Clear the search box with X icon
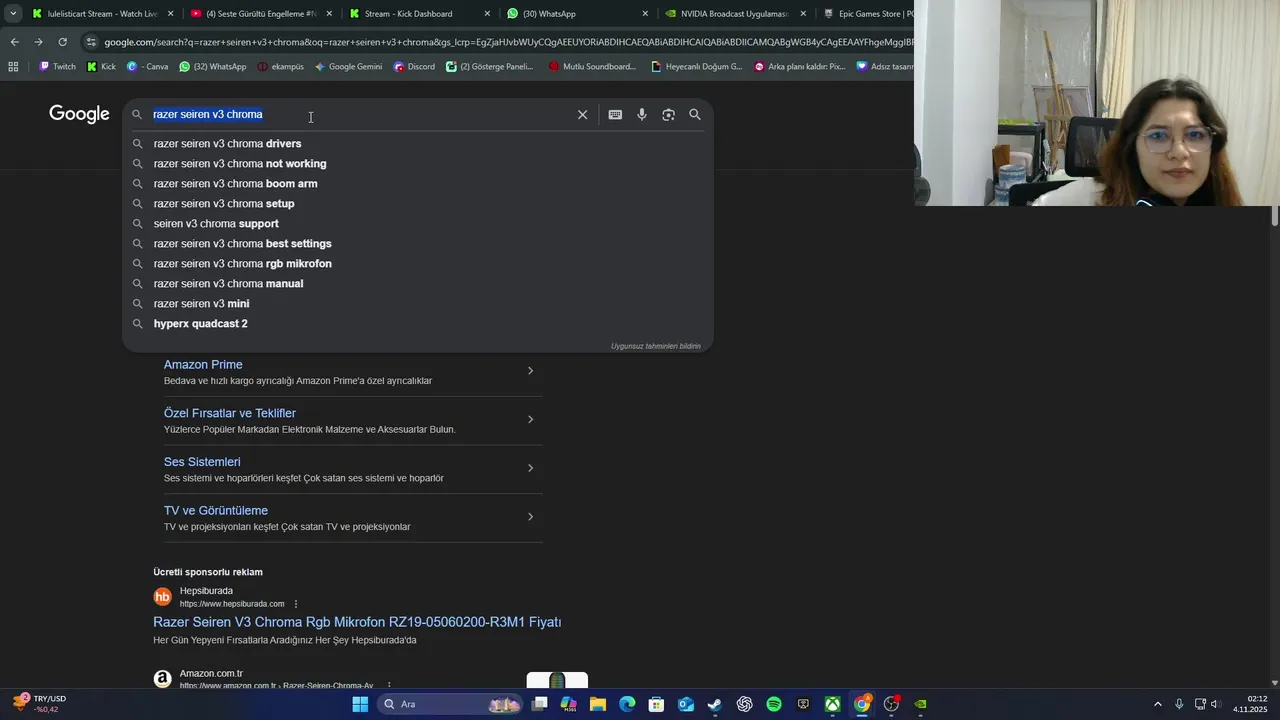 [x=582, y=115]
